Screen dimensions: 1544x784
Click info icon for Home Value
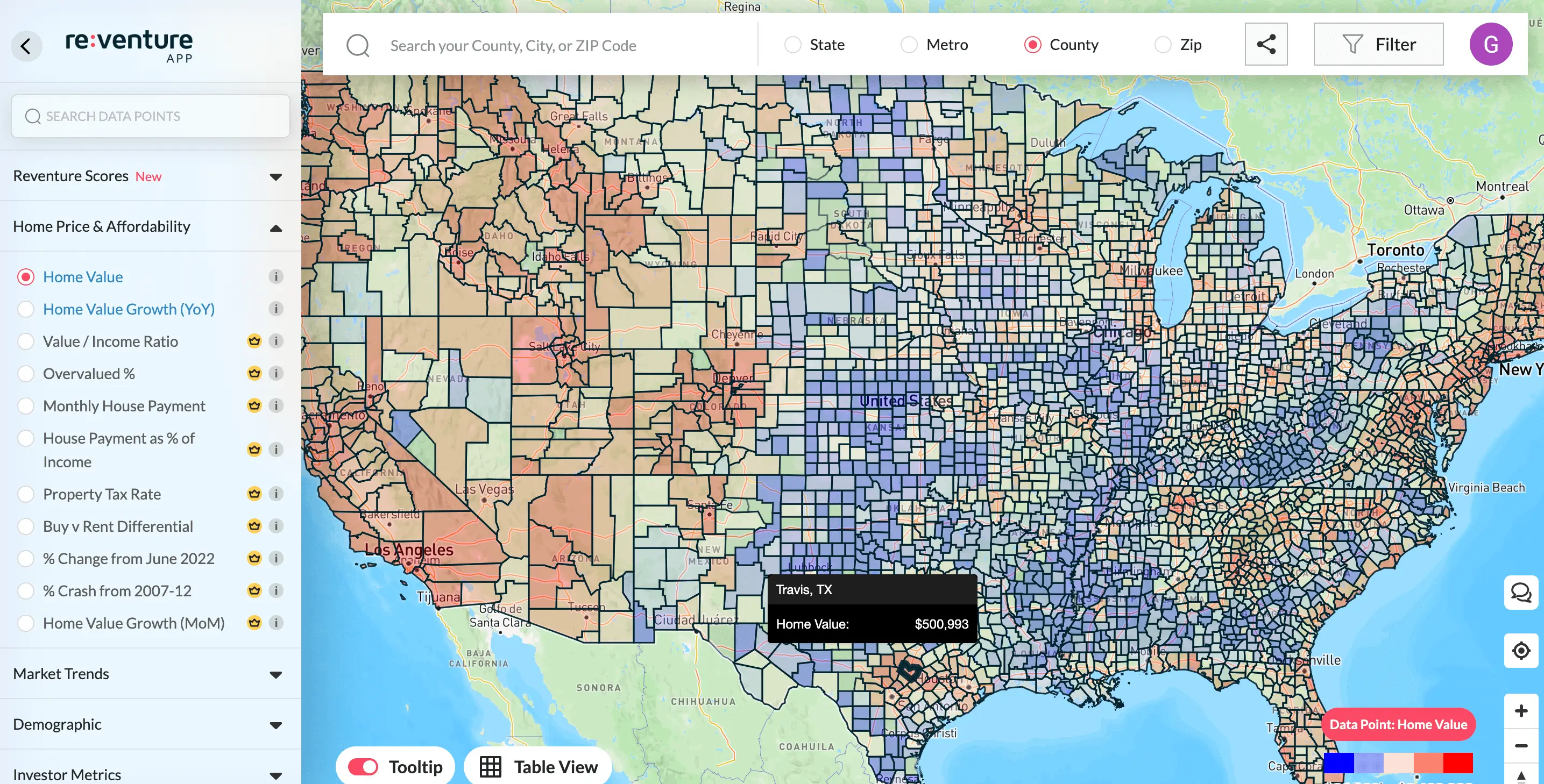[x=275, y=277]
